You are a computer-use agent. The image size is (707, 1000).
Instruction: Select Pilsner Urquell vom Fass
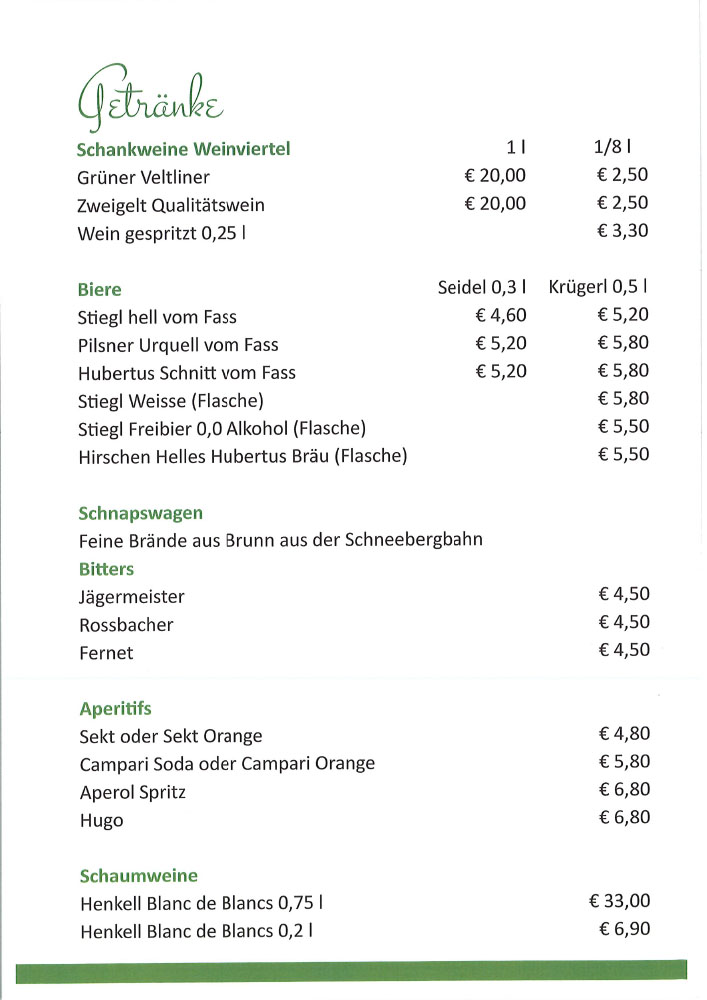[x=178, y=345]
